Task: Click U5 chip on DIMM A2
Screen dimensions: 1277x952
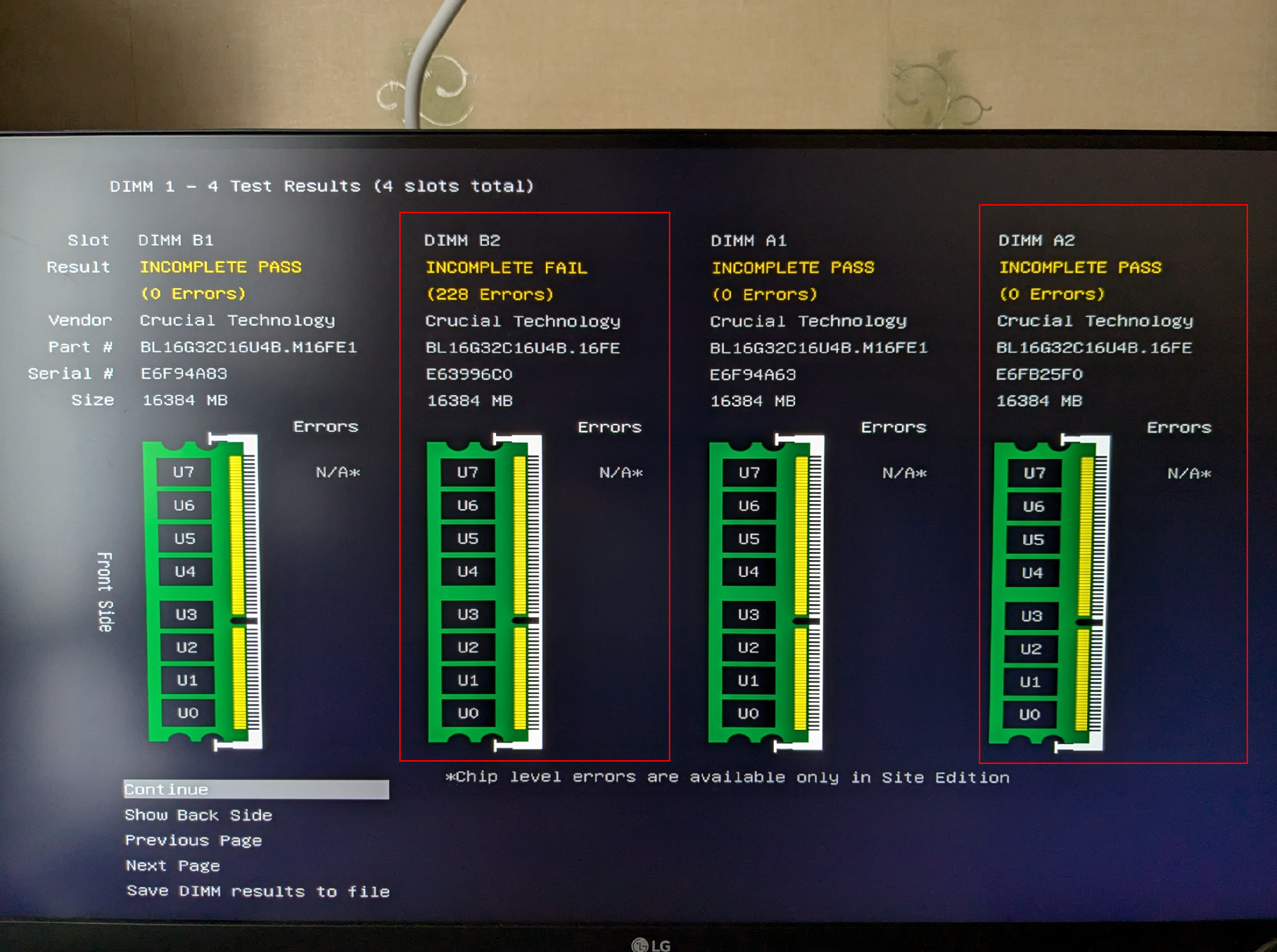Action: click(1033, 540)
